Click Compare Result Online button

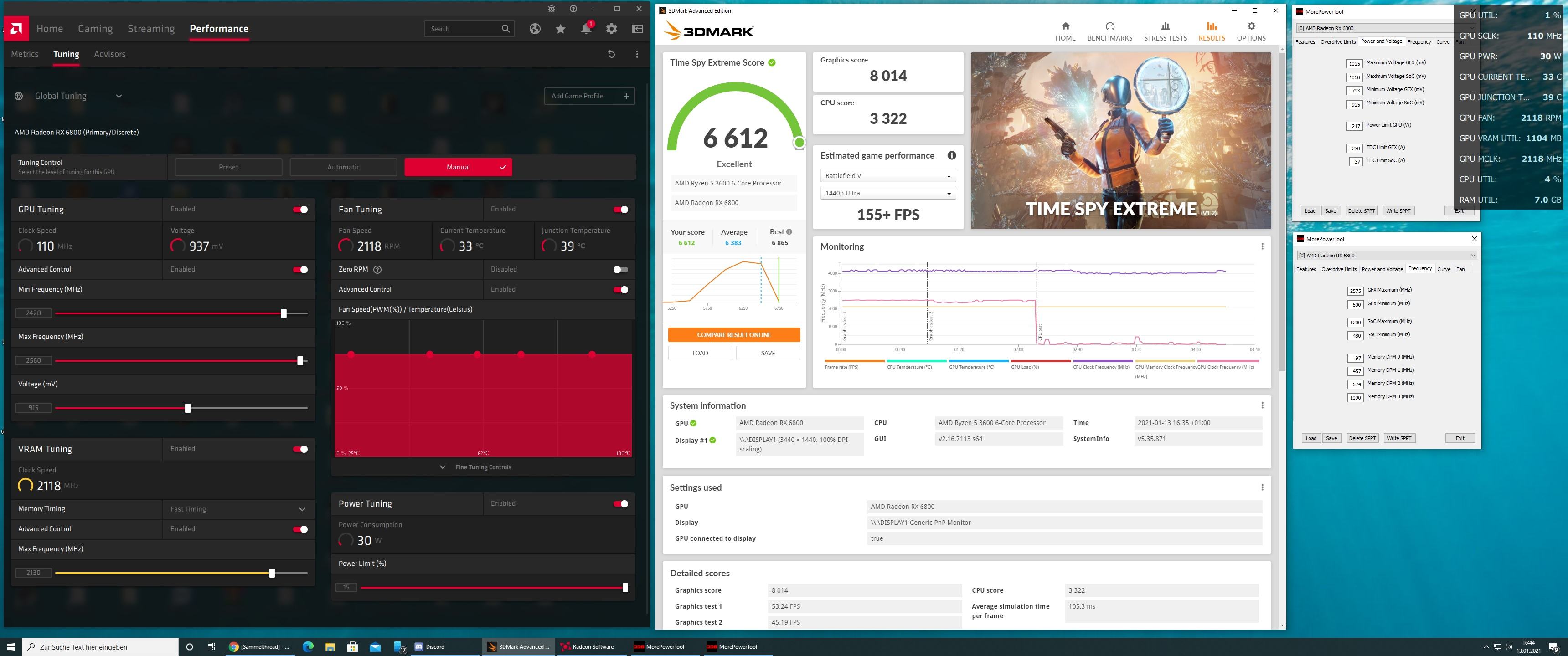click(733, 335)
